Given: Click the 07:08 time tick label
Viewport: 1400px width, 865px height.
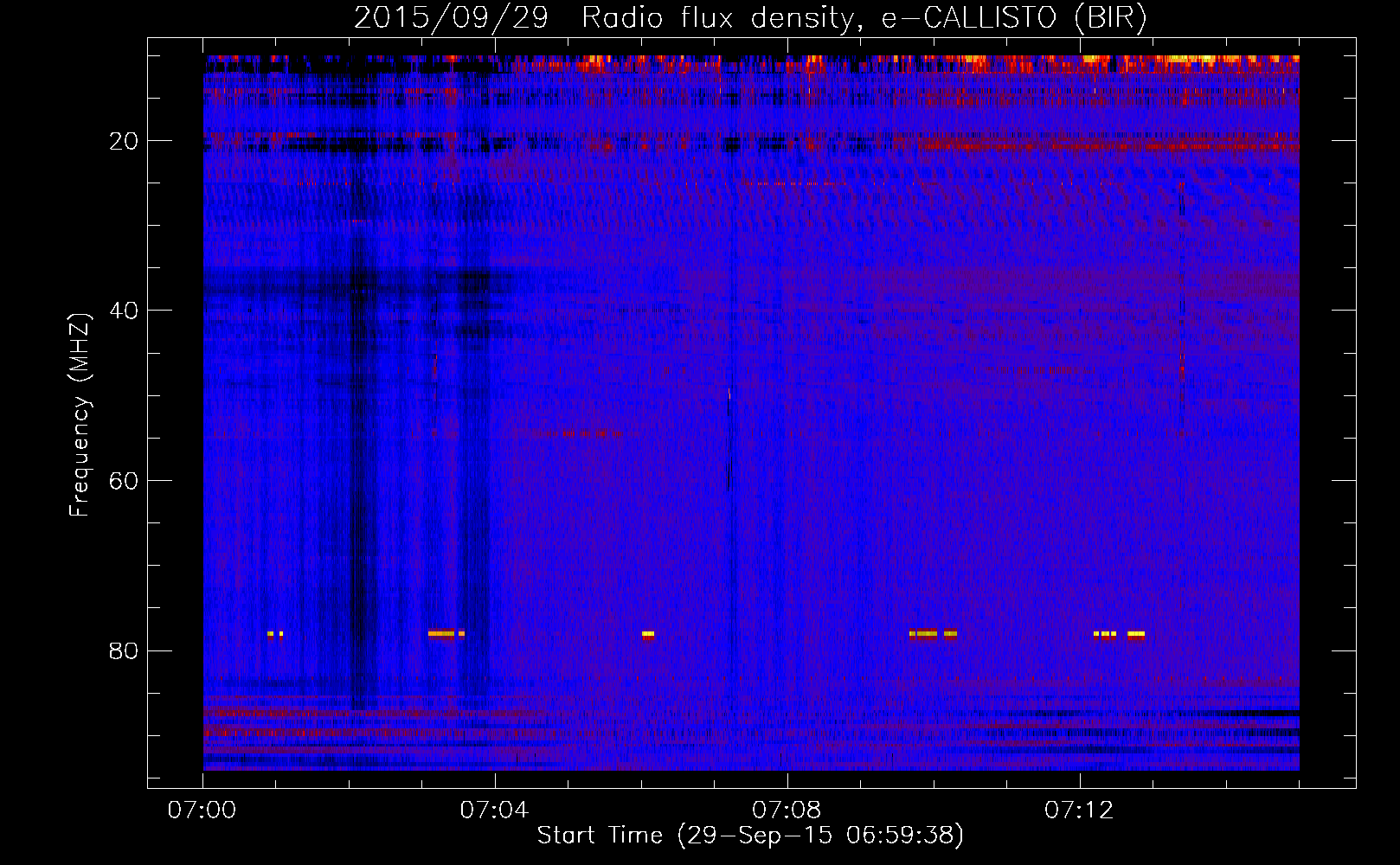Looking at the screenshot, I should click(x=787, y=811).
